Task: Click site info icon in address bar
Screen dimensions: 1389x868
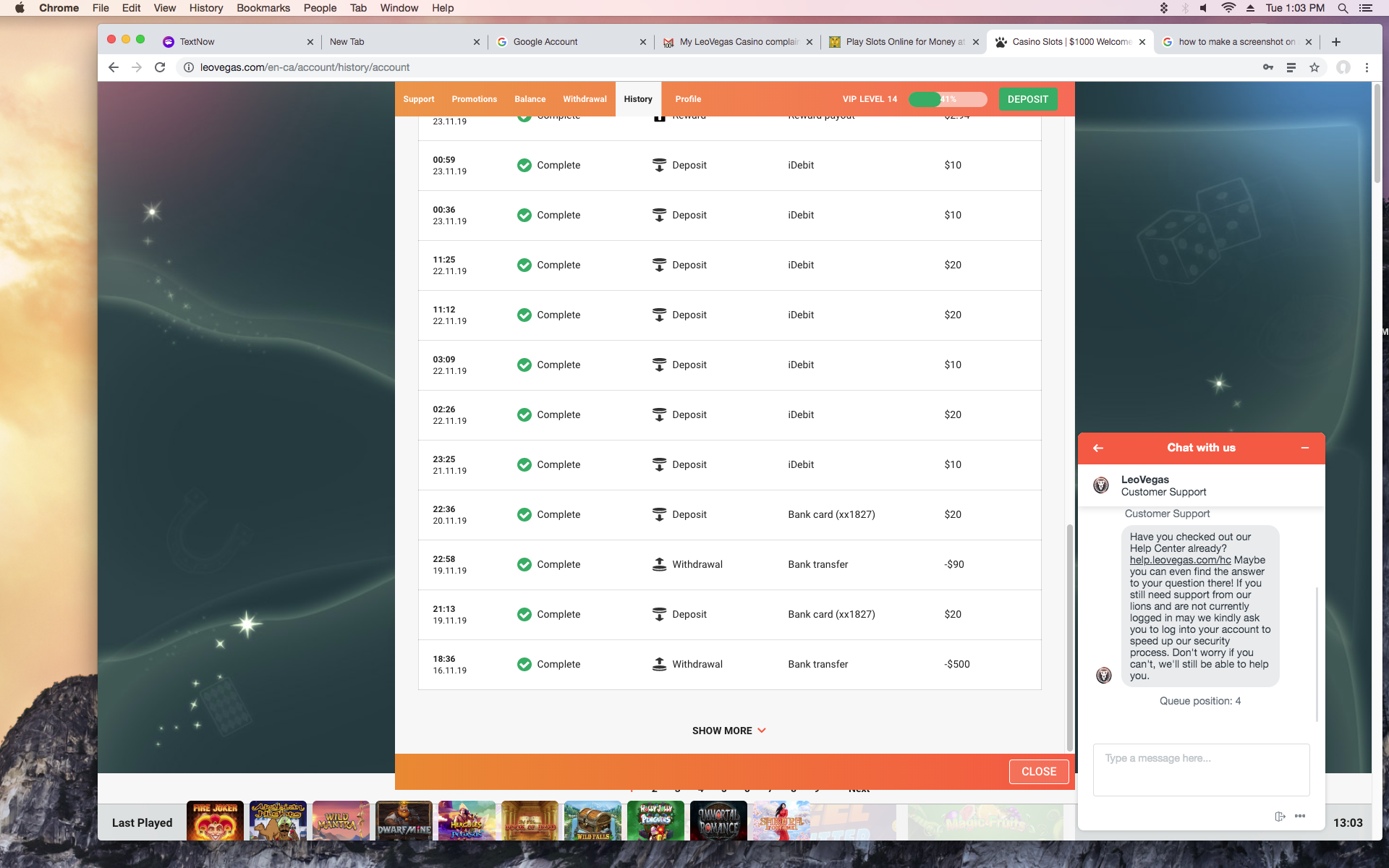Action: [188, 67]
